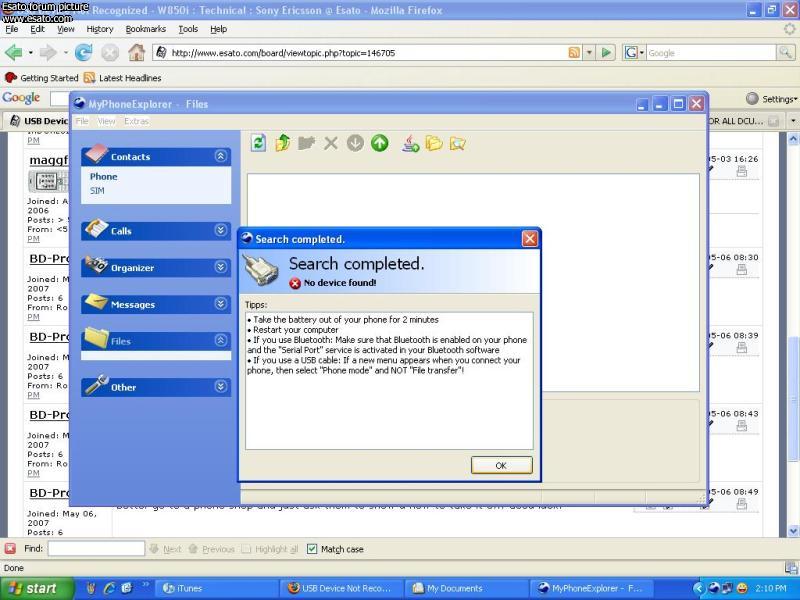The width and height of the screenshot is (800, 600).
Task: Open the Firefox Edit menu
Action: pyautogui.click(x=37, y=29)
